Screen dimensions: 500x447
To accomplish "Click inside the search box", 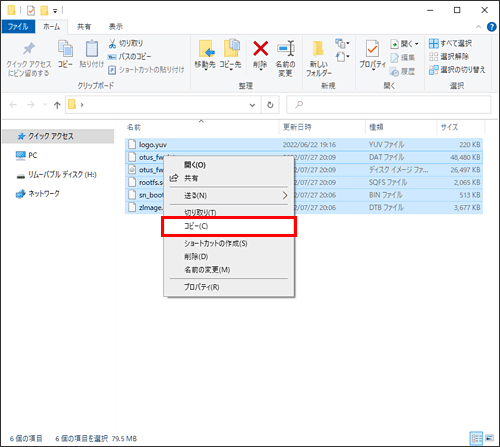I will point(389,105).
